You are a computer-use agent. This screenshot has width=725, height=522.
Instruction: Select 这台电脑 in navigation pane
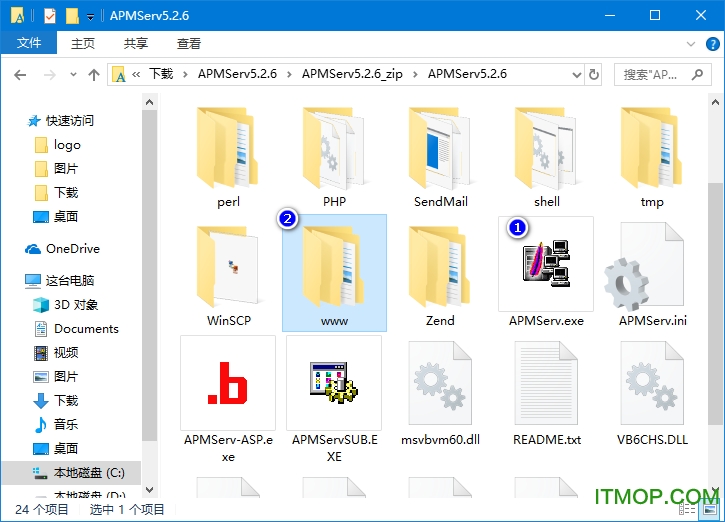pos(59,281)
